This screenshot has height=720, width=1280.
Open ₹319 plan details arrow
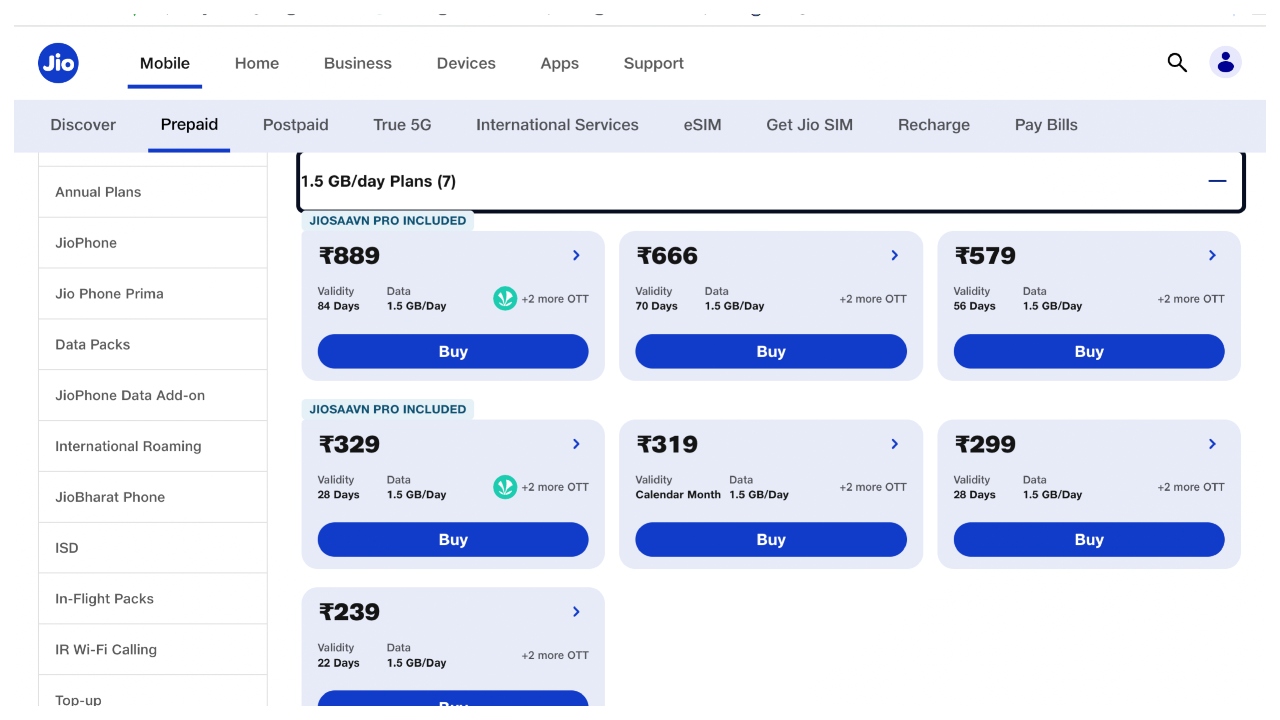894,444
